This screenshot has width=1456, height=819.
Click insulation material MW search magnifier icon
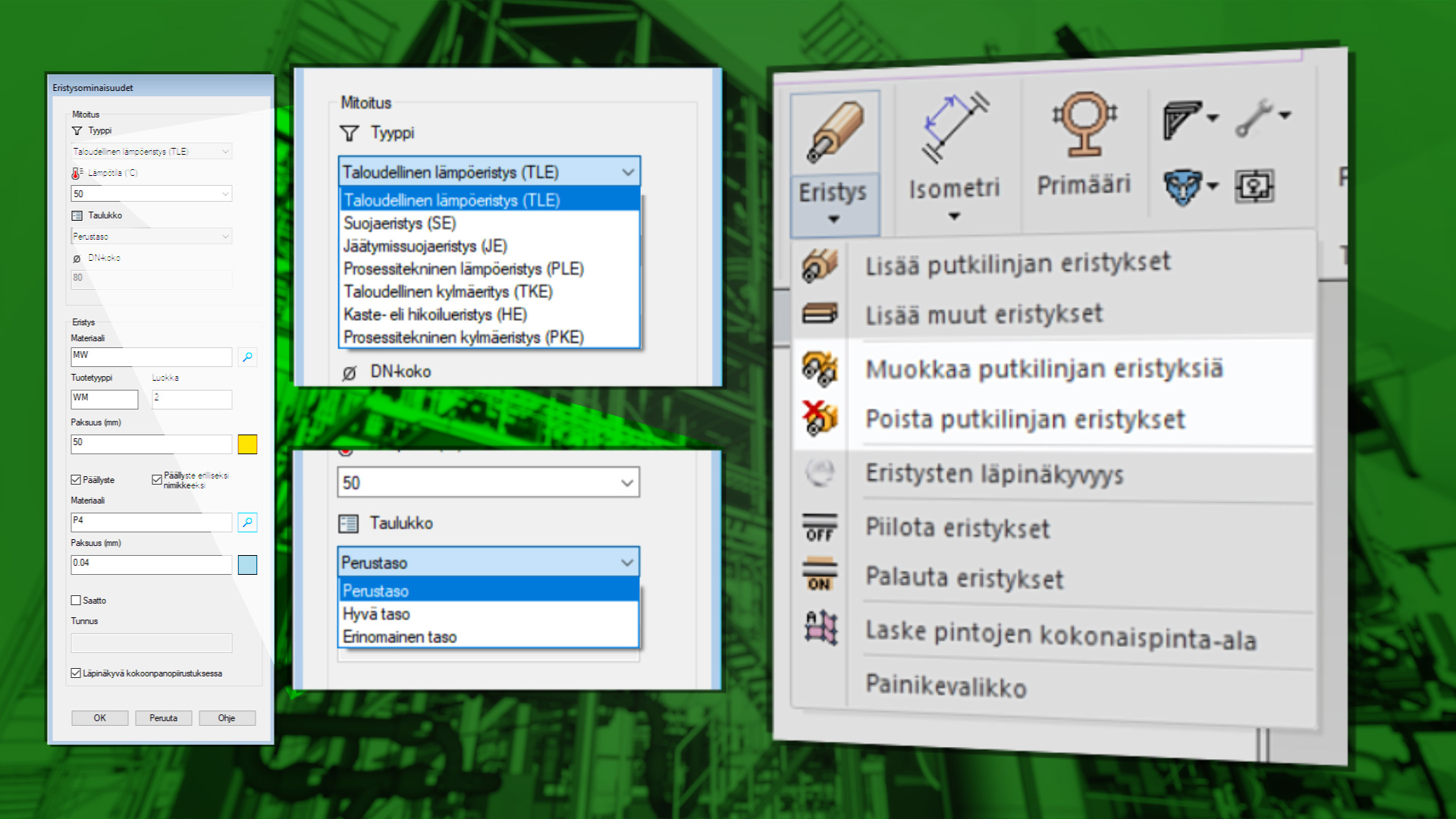(247, 356)
